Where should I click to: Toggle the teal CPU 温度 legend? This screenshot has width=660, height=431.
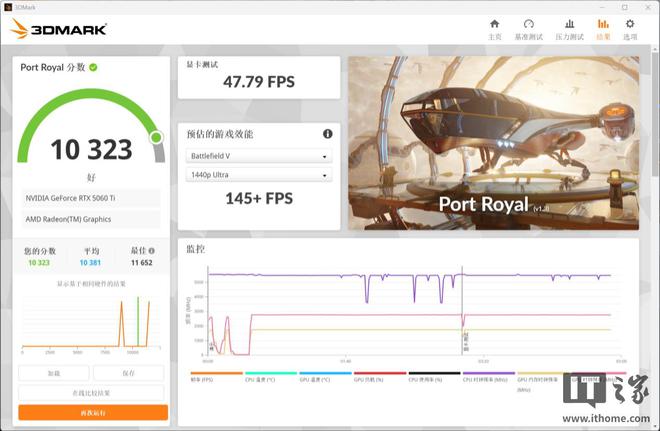[x=271, y=376]
